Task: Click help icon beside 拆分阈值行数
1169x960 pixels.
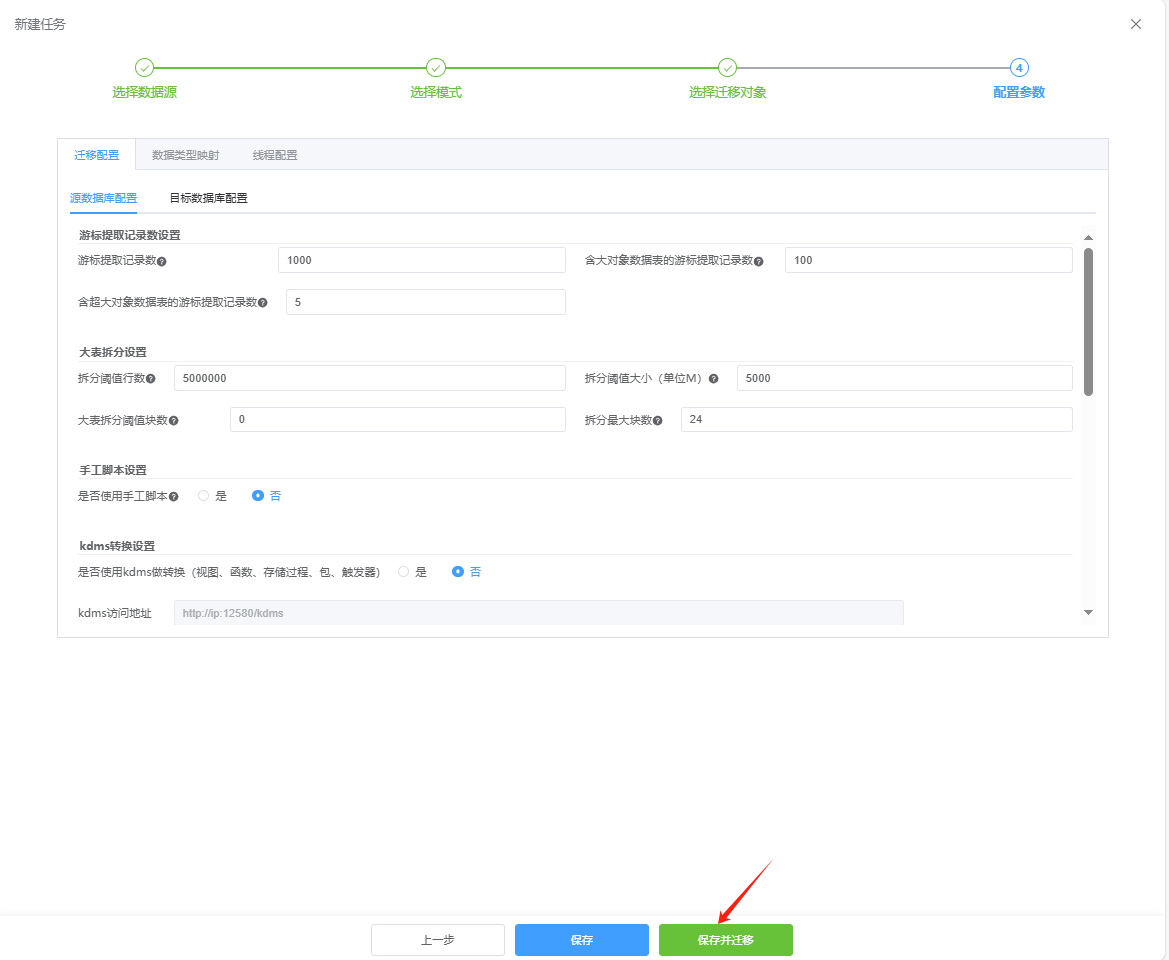Action: click(151, 379)
